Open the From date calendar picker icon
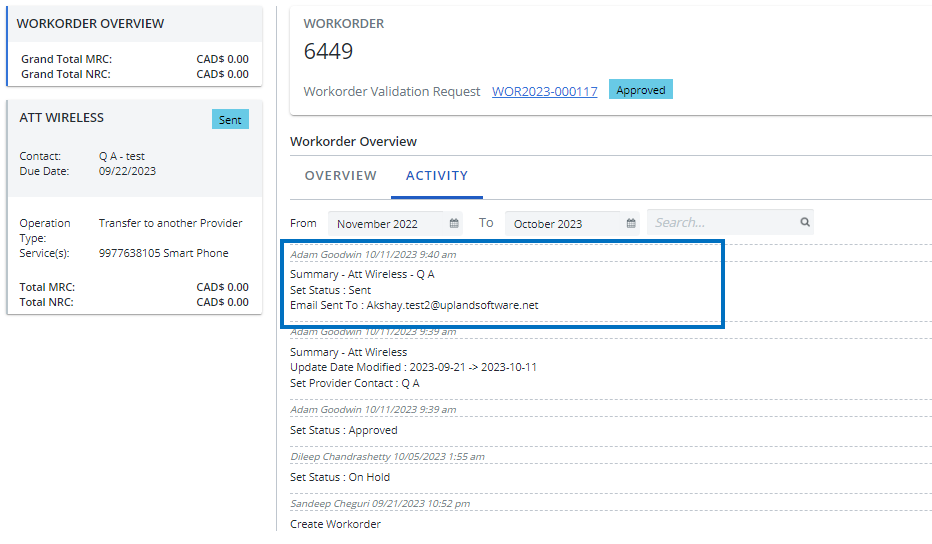This screenshot has width=932, height=544. pos(454,224)
